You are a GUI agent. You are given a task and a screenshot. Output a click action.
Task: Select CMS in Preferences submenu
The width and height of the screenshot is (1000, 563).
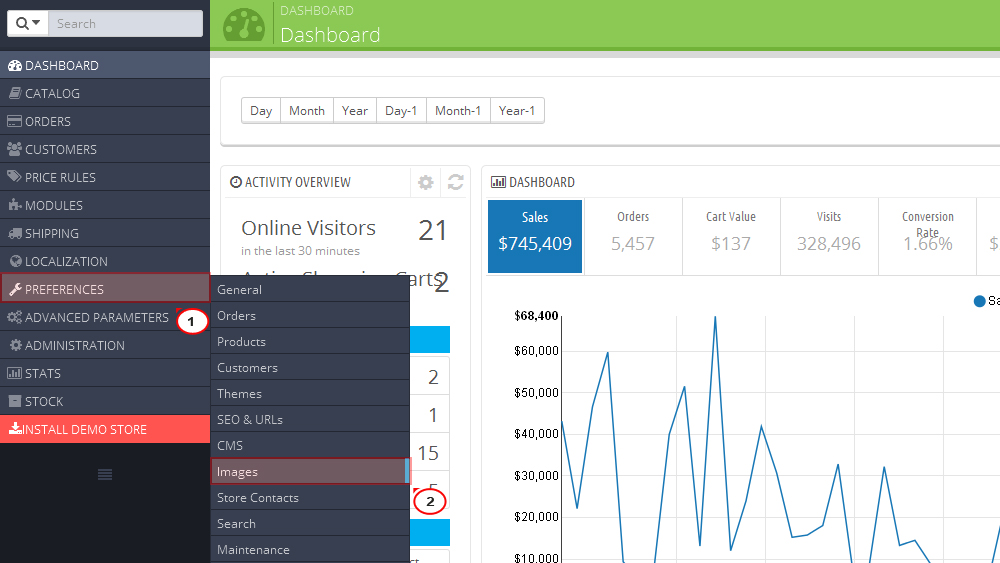pyautogui.click(x=310, y=446)
